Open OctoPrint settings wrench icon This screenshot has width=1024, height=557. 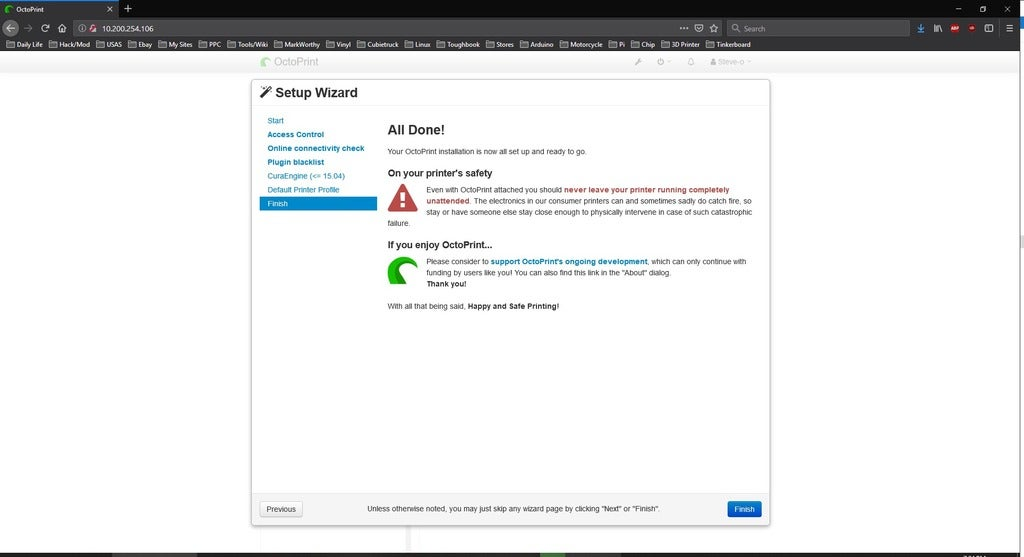(638, 61)
